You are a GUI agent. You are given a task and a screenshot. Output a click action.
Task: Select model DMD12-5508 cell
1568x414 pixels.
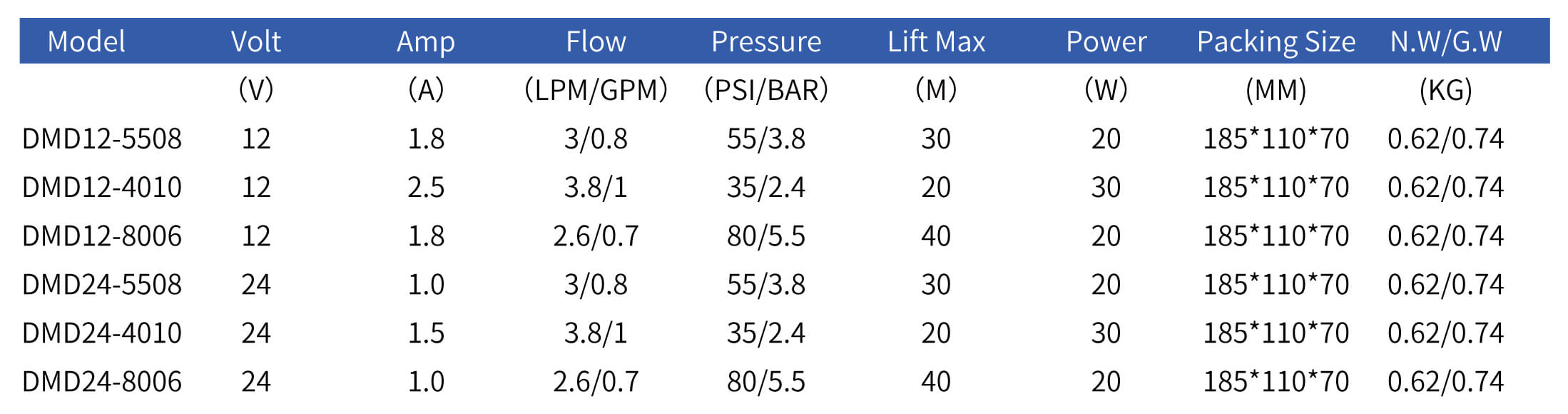pos(102,138)
